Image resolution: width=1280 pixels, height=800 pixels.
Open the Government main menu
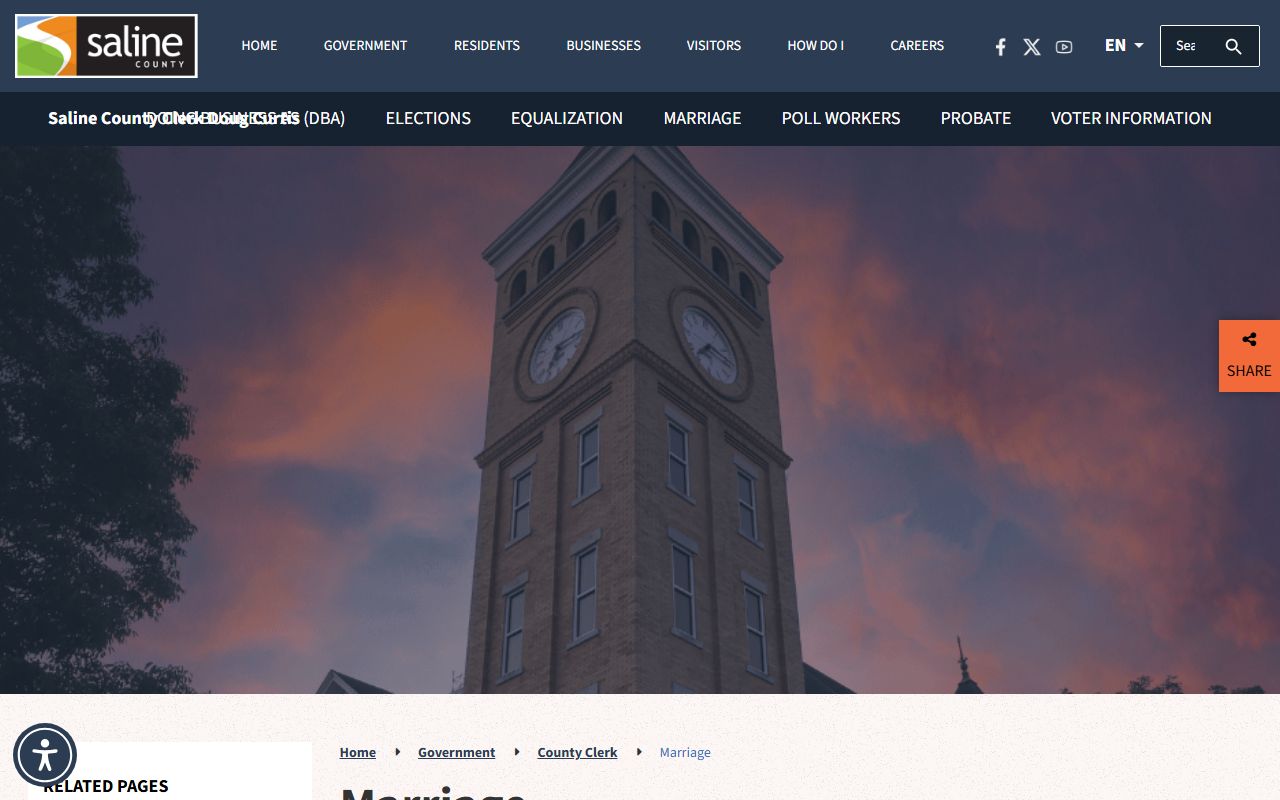coord(365,46)
